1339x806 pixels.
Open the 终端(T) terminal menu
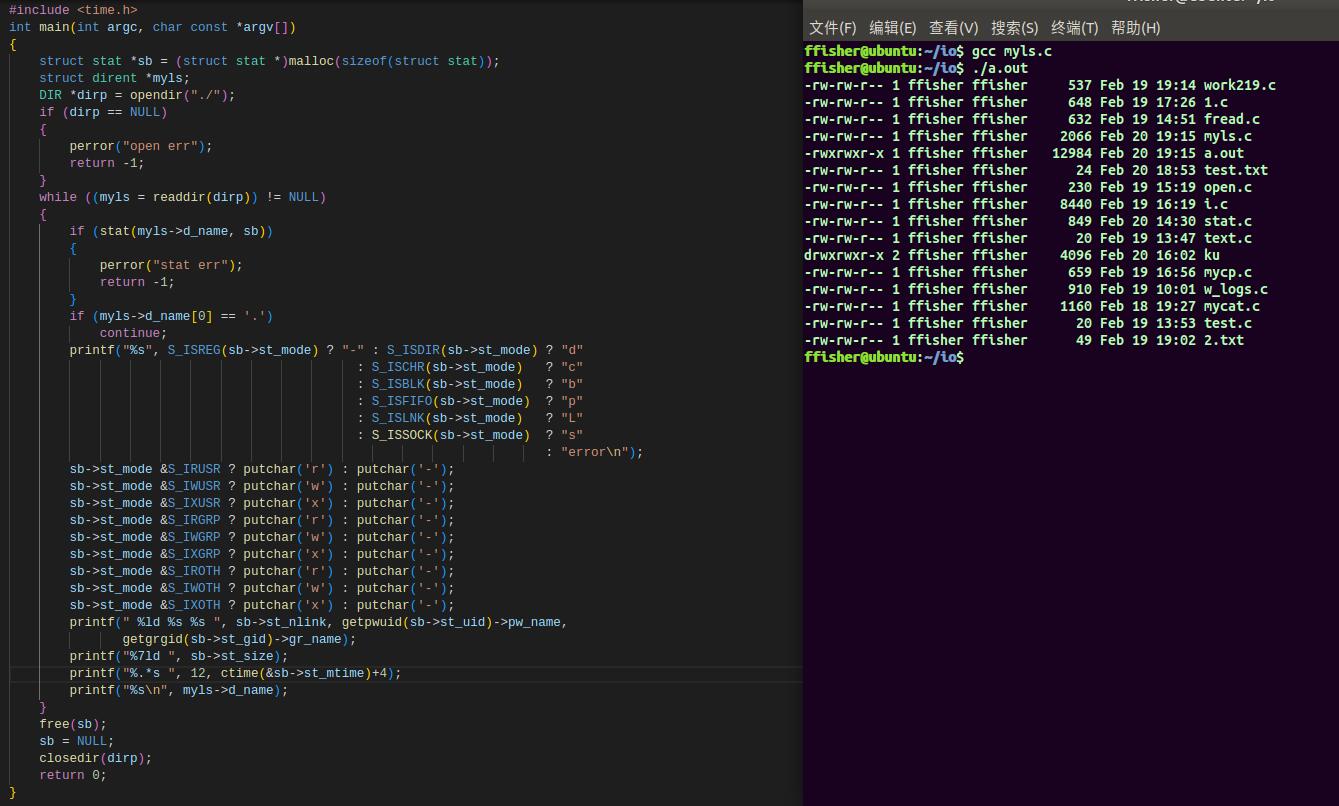1074,28
